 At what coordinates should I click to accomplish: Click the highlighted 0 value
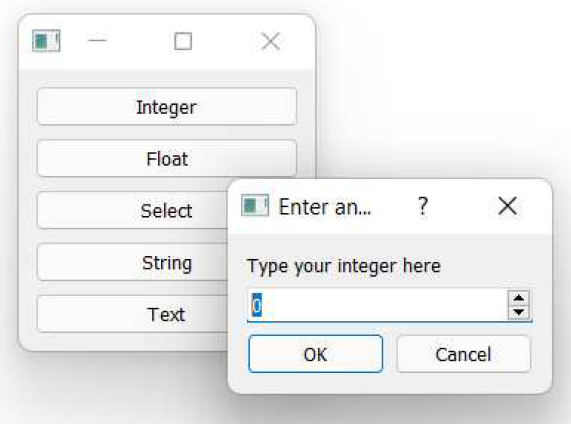(257, 305)
